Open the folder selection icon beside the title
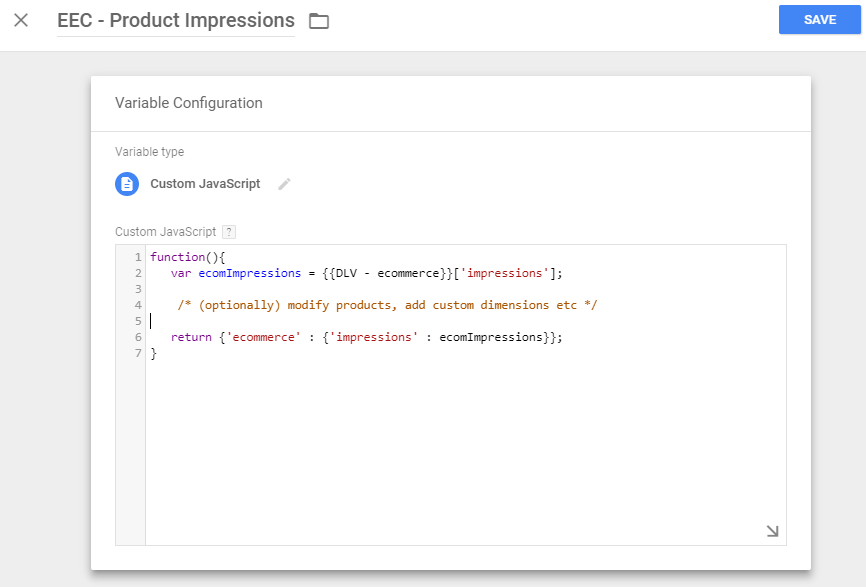 pyautogui.click(x=319, y=21)
